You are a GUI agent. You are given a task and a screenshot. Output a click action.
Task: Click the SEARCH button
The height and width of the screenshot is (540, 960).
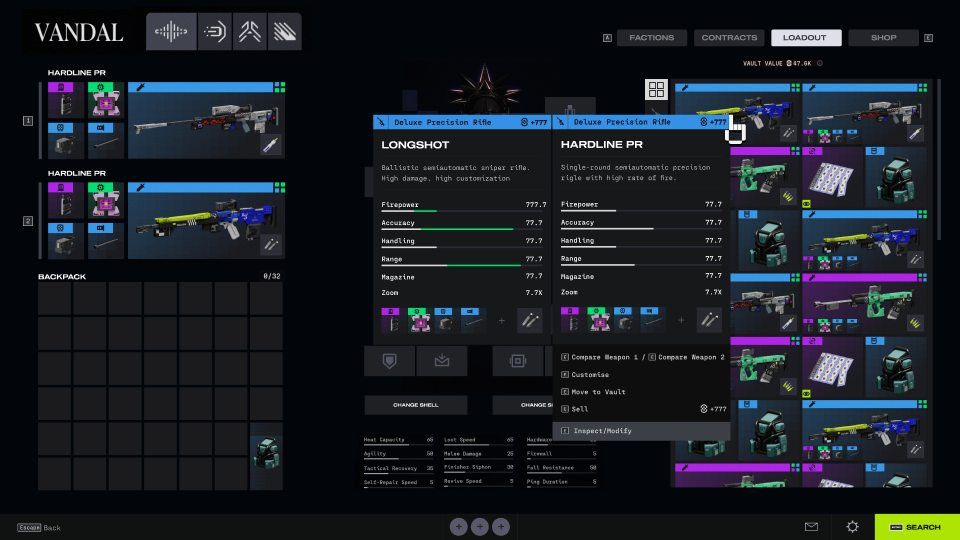[x=917, y=527]
